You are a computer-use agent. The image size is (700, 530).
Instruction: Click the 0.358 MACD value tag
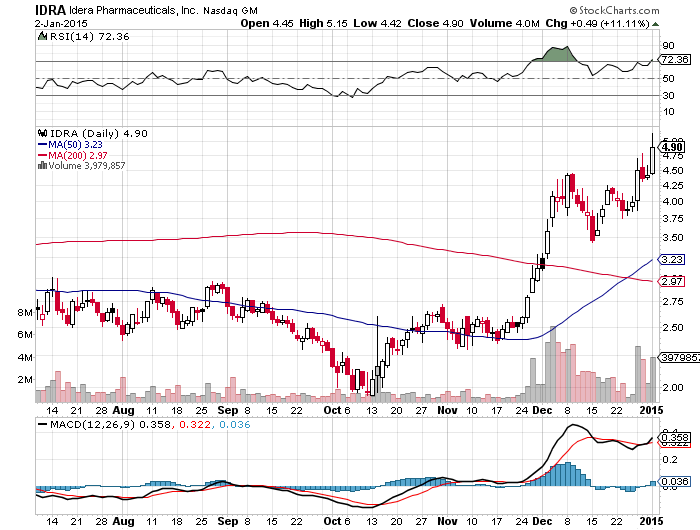(675, 437)
